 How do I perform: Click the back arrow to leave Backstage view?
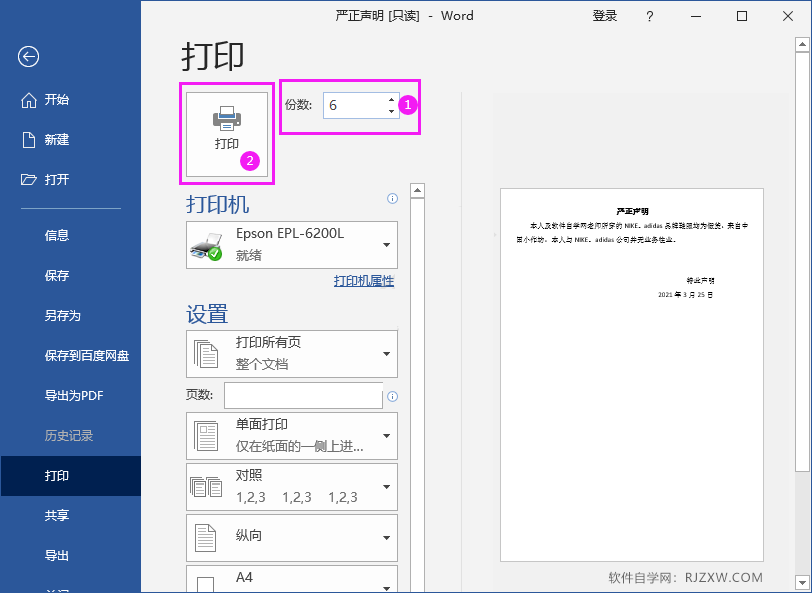coord(27,57)
